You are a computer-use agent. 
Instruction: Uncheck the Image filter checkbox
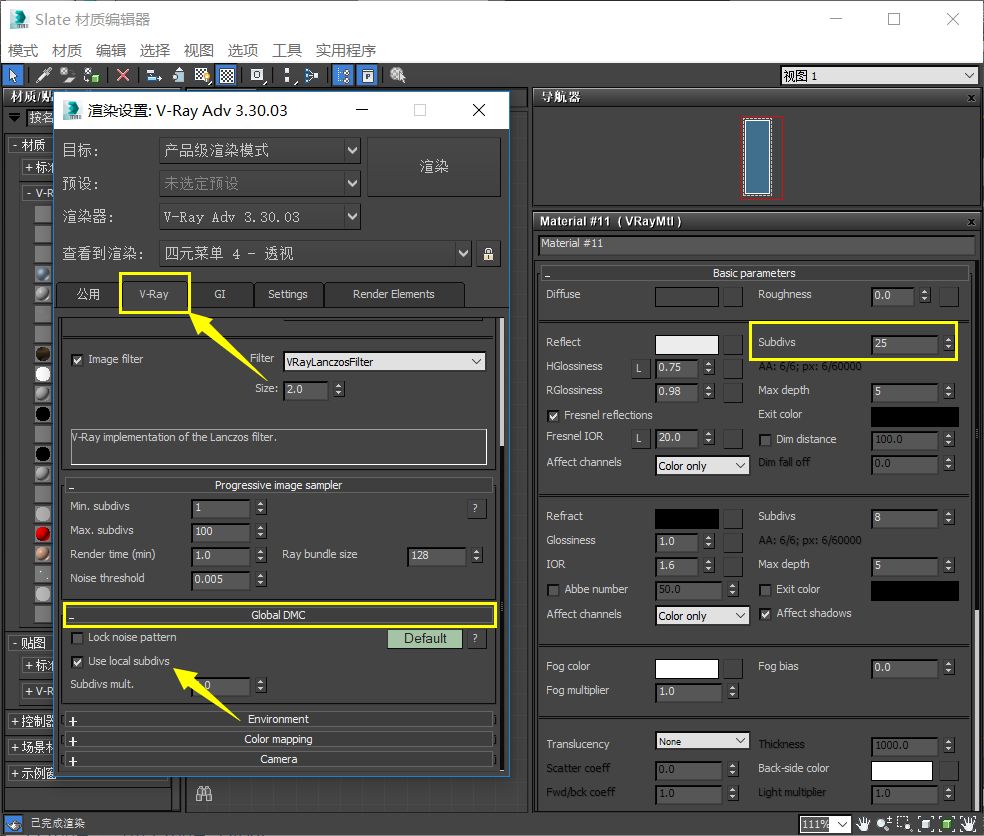point(77,360)
